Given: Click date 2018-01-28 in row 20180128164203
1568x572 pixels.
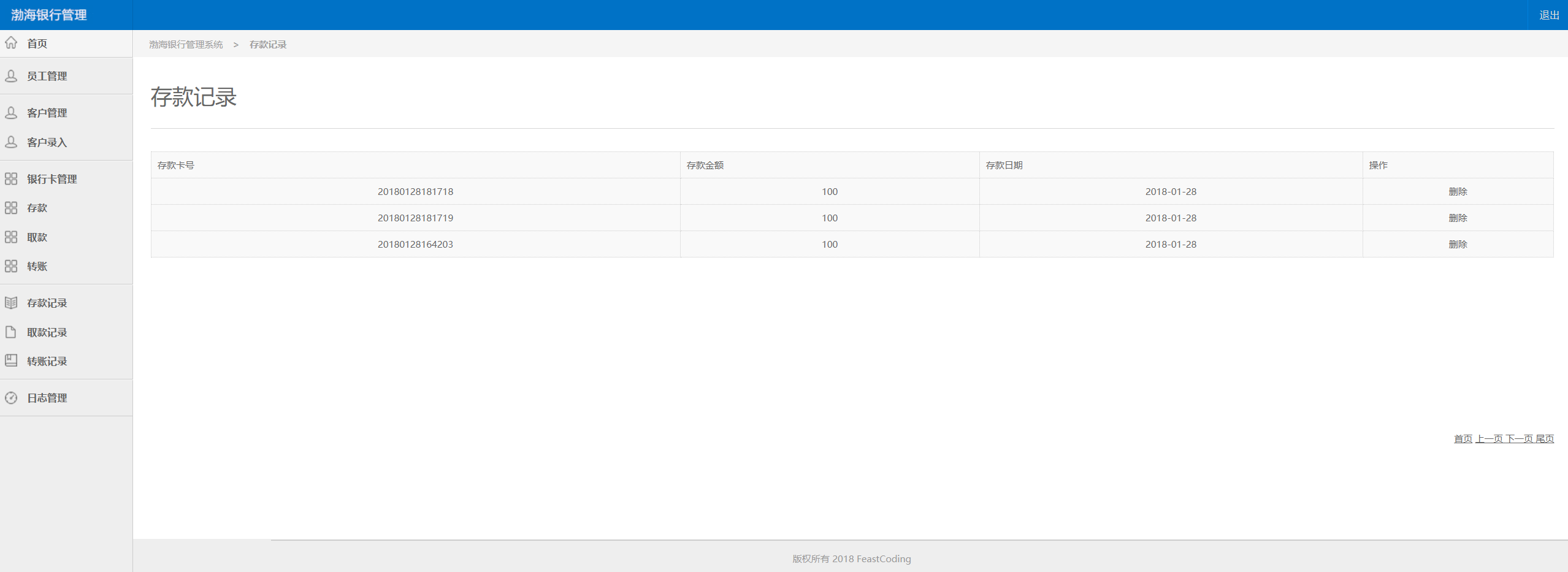Looking at the screenshot, I should (1171, 245).
